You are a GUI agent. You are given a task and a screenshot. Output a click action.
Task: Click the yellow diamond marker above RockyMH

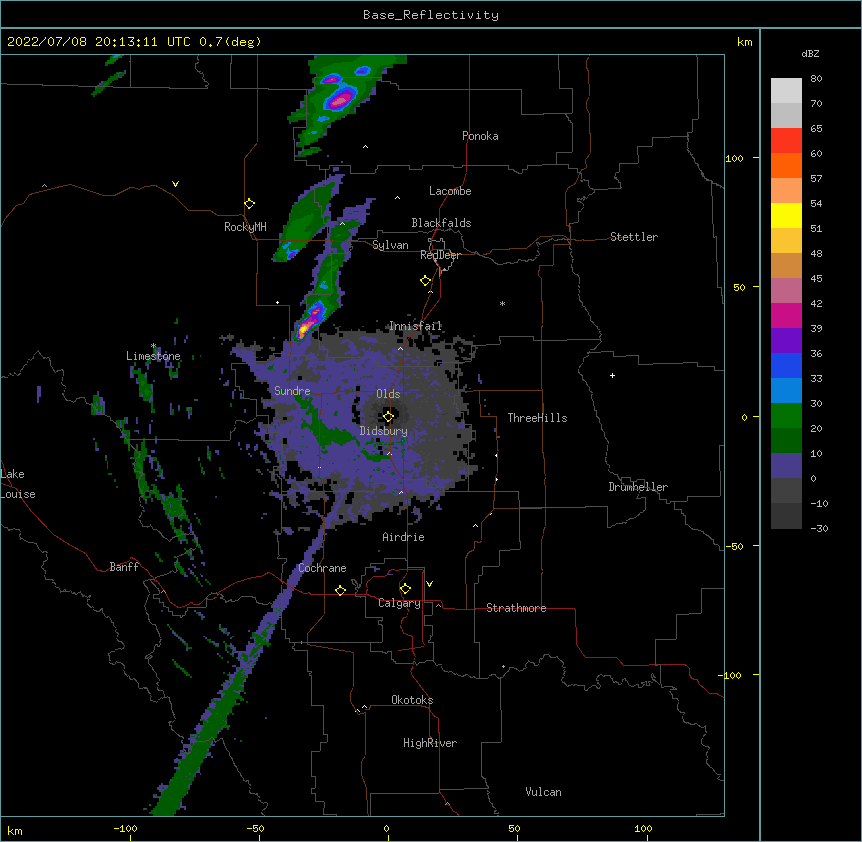(250, 204)
